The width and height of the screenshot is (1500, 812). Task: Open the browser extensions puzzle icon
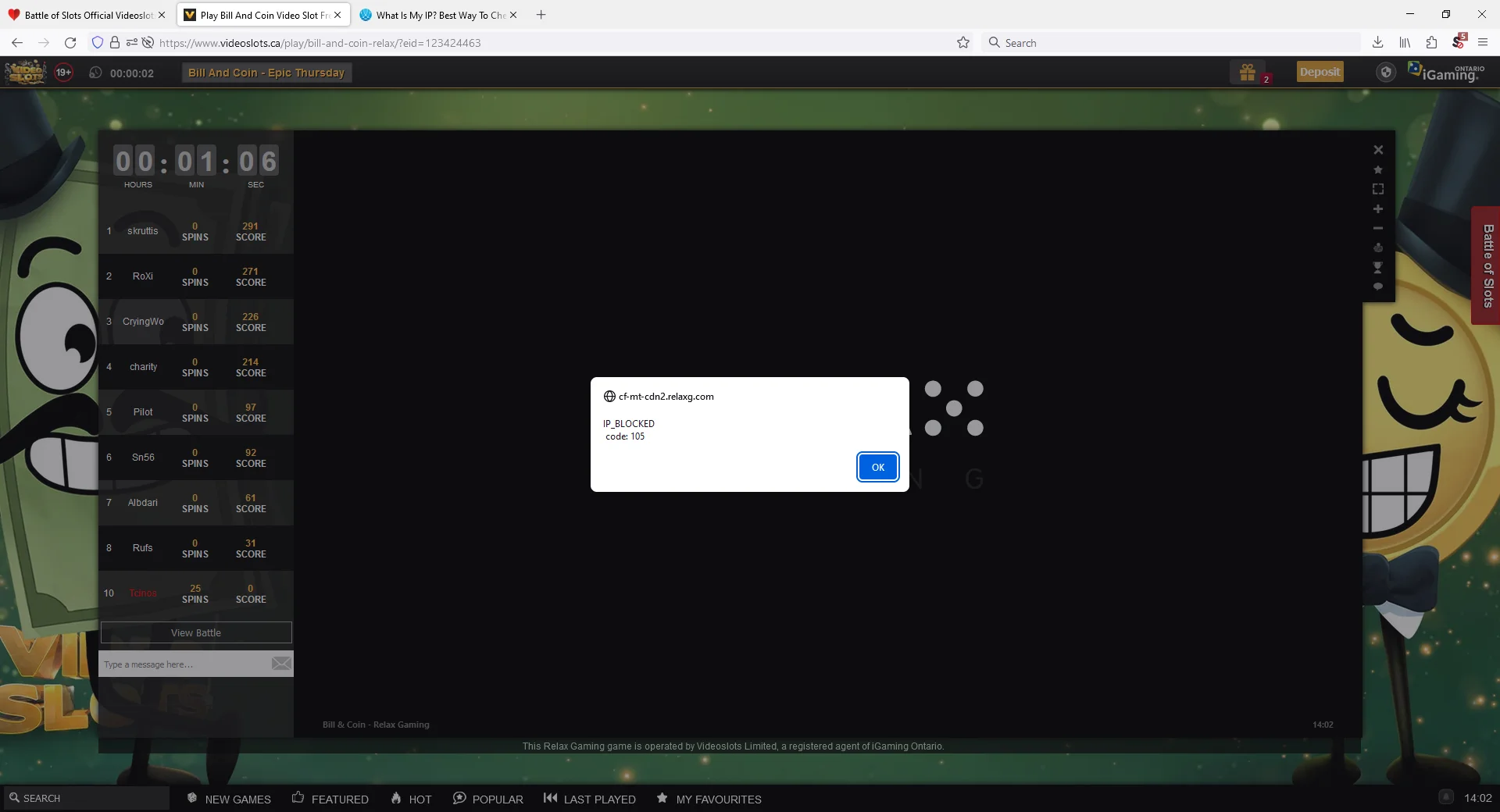[x=1431, y=43]
